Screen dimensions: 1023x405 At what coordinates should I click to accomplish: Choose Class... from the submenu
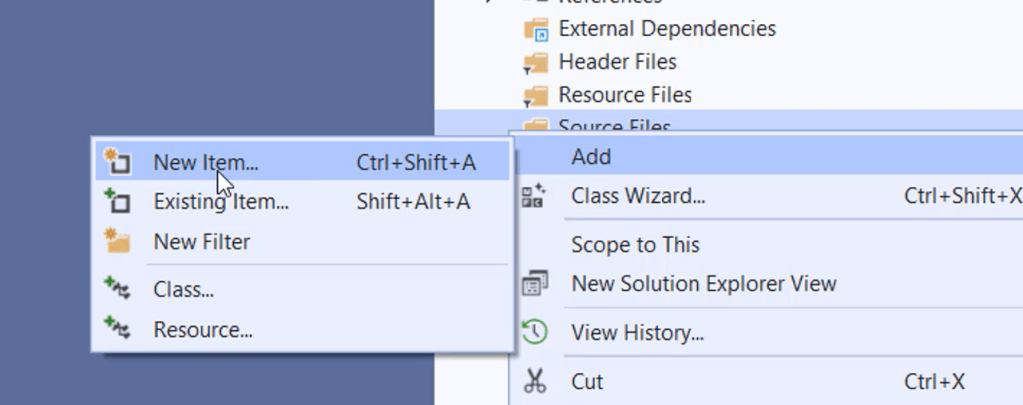pos(302,289)
